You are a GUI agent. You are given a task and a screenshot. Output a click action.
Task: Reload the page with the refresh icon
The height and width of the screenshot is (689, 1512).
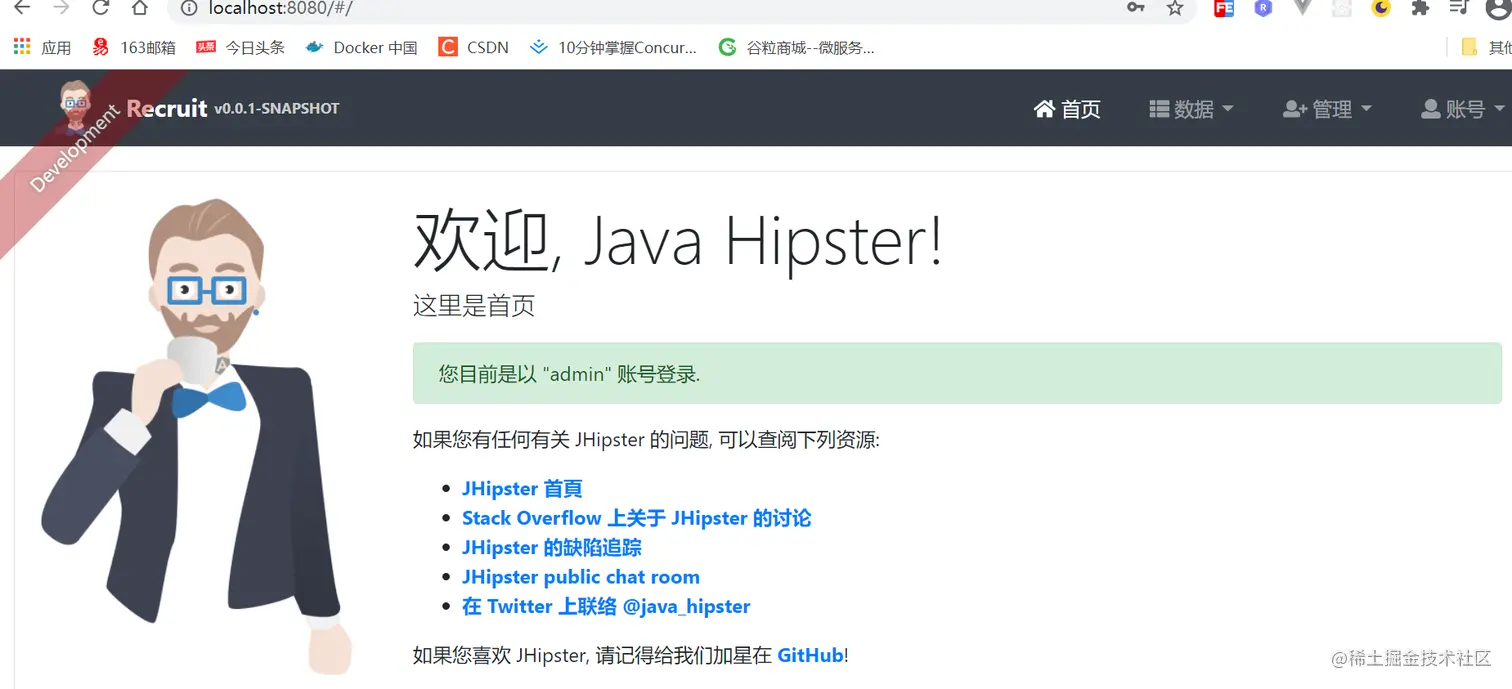(100, 8)
